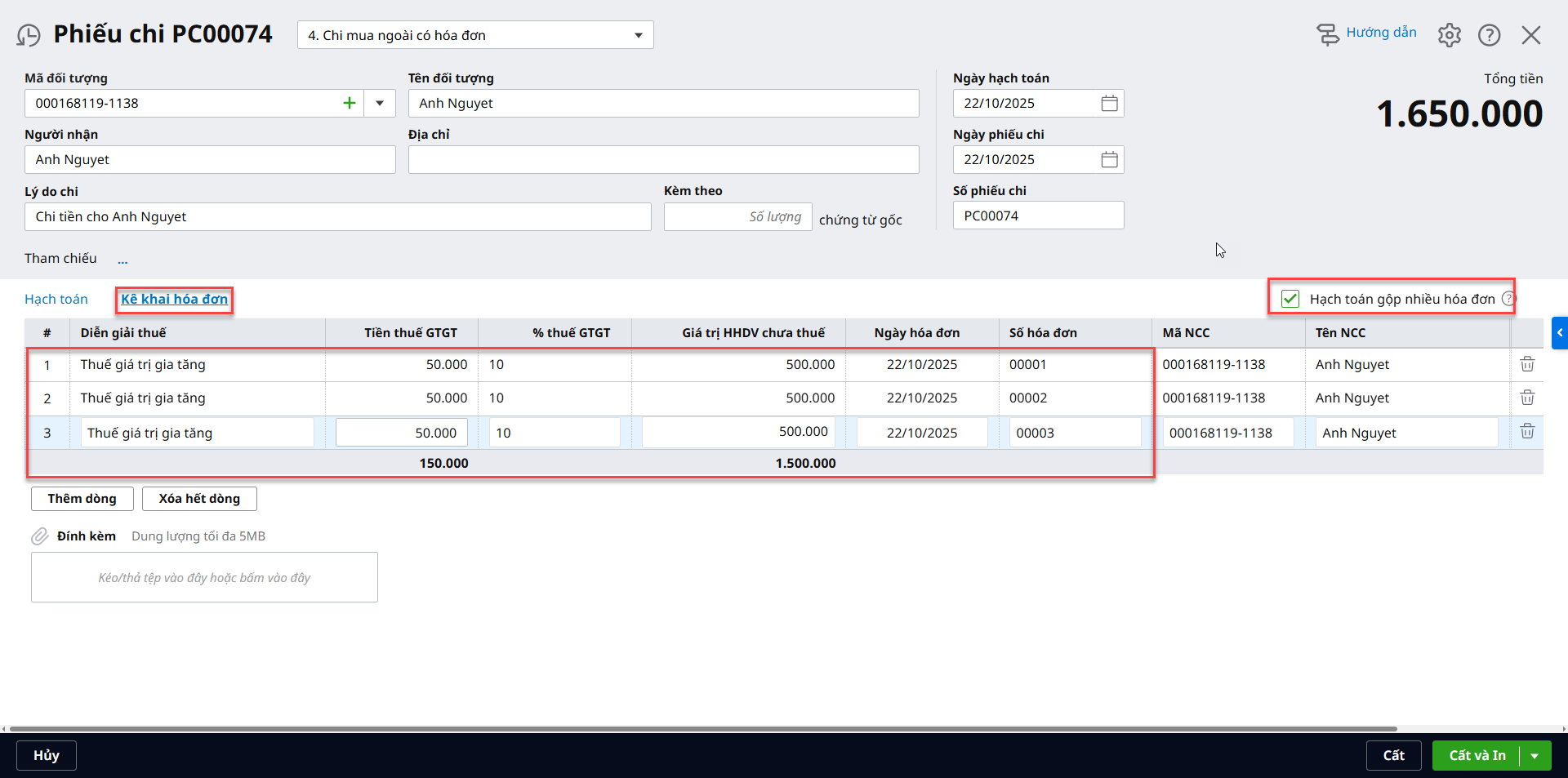Open calendar for Ngày hạch toán
The image size is (1568, 778).
1109,103
